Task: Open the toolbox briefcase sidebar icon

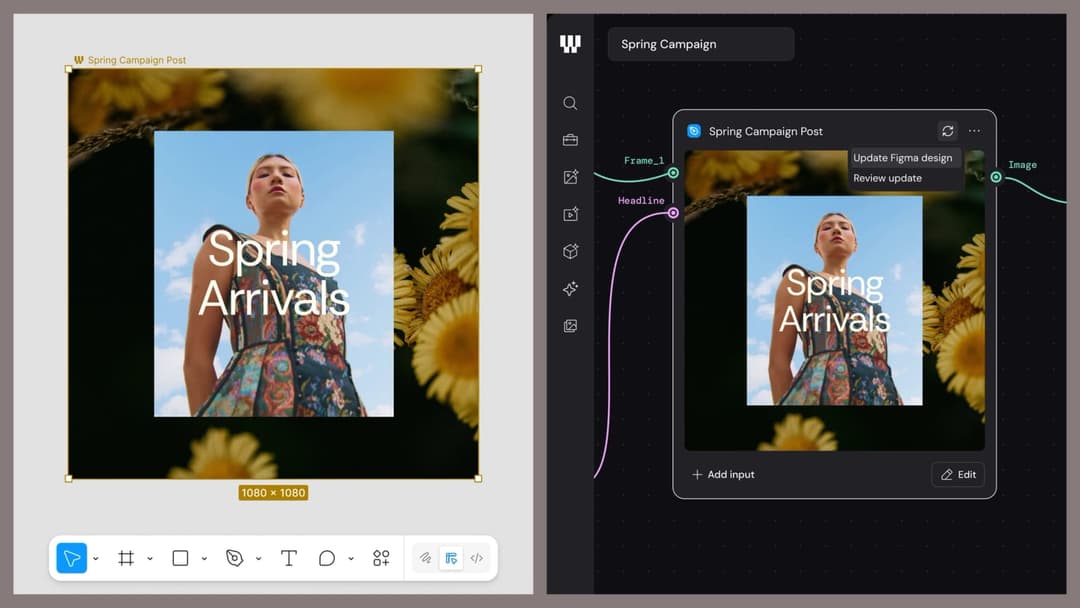Action: 570,140
